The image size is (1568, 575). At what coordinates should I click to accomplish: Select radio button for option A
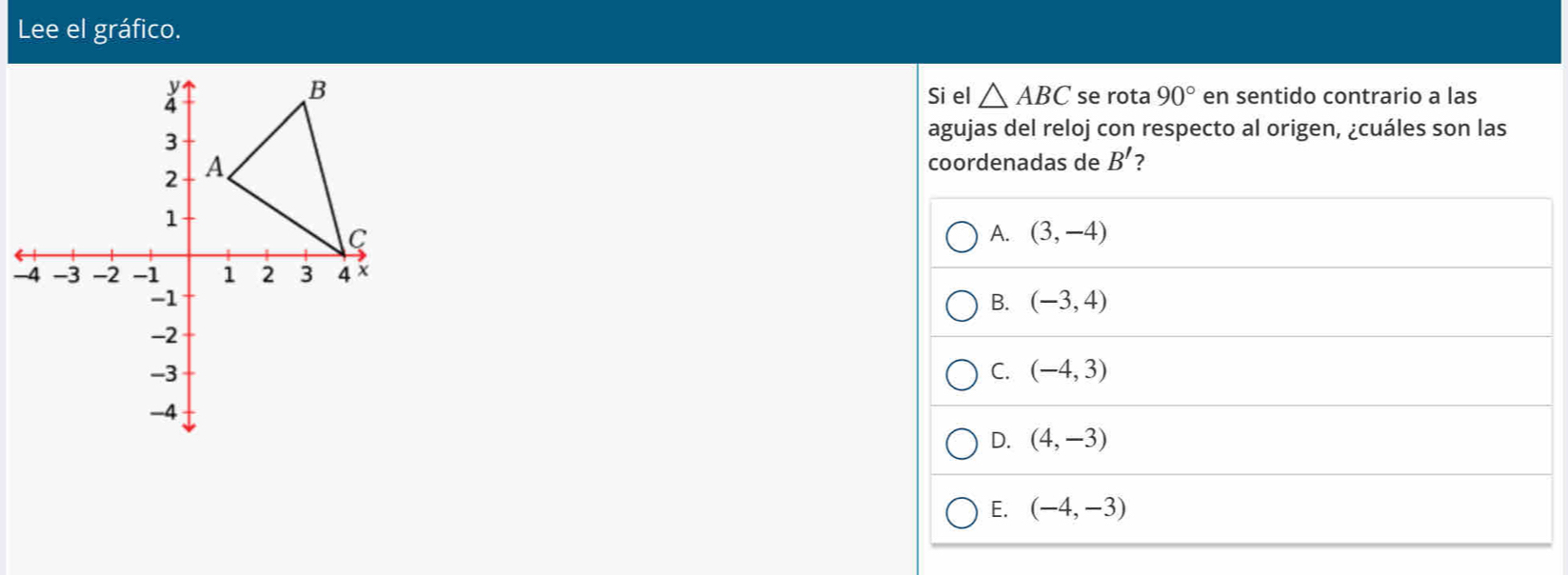click(961, 236)
